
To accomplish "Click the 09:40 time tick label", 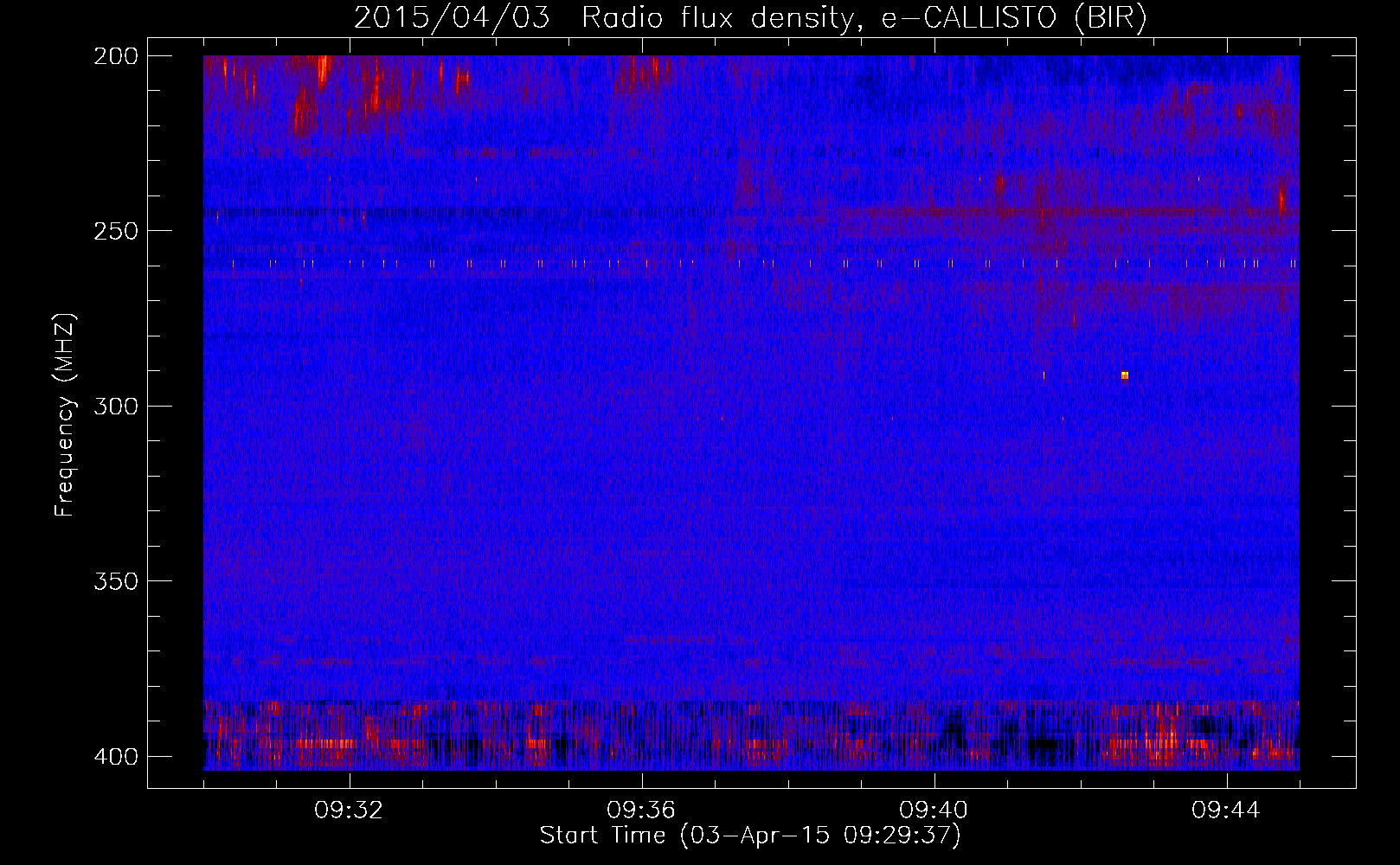I will (934, 811).
